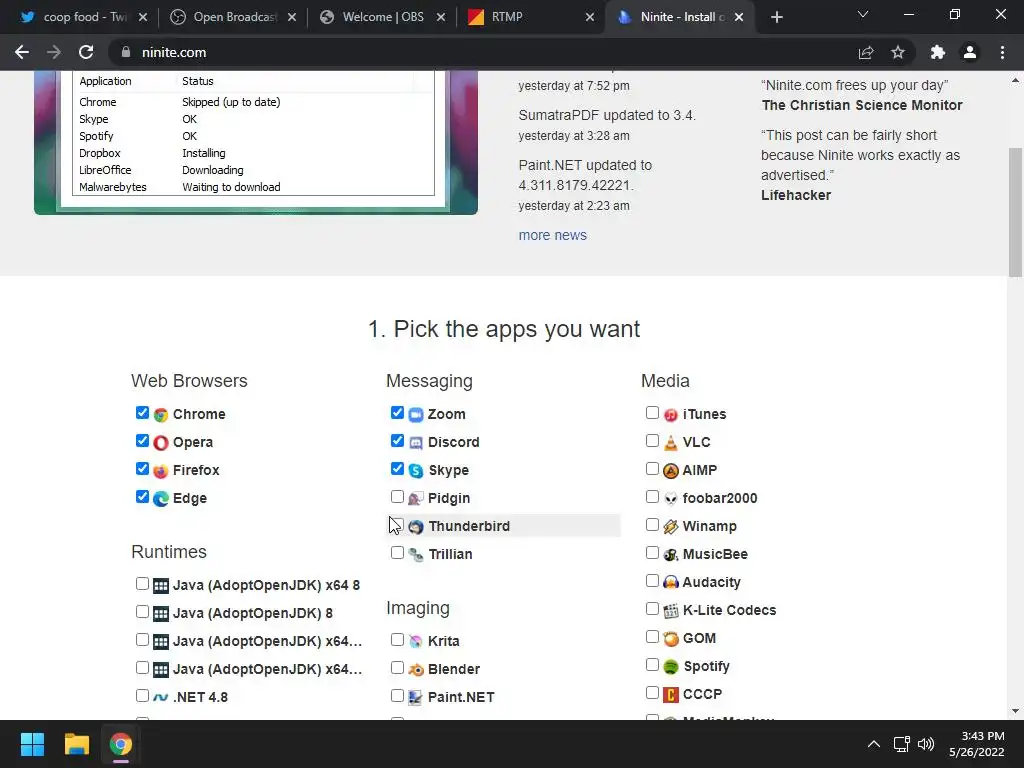Uncheck the Edge checkbox

click(142, 497)
